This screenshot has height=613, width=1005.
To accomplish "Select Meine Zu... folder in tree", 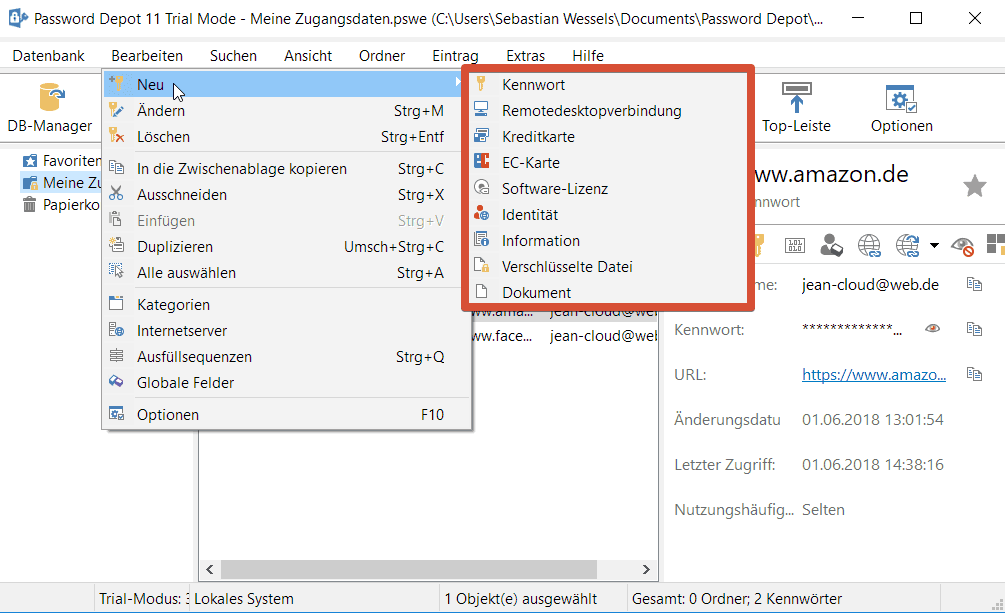I will click(x=62, y=182).
